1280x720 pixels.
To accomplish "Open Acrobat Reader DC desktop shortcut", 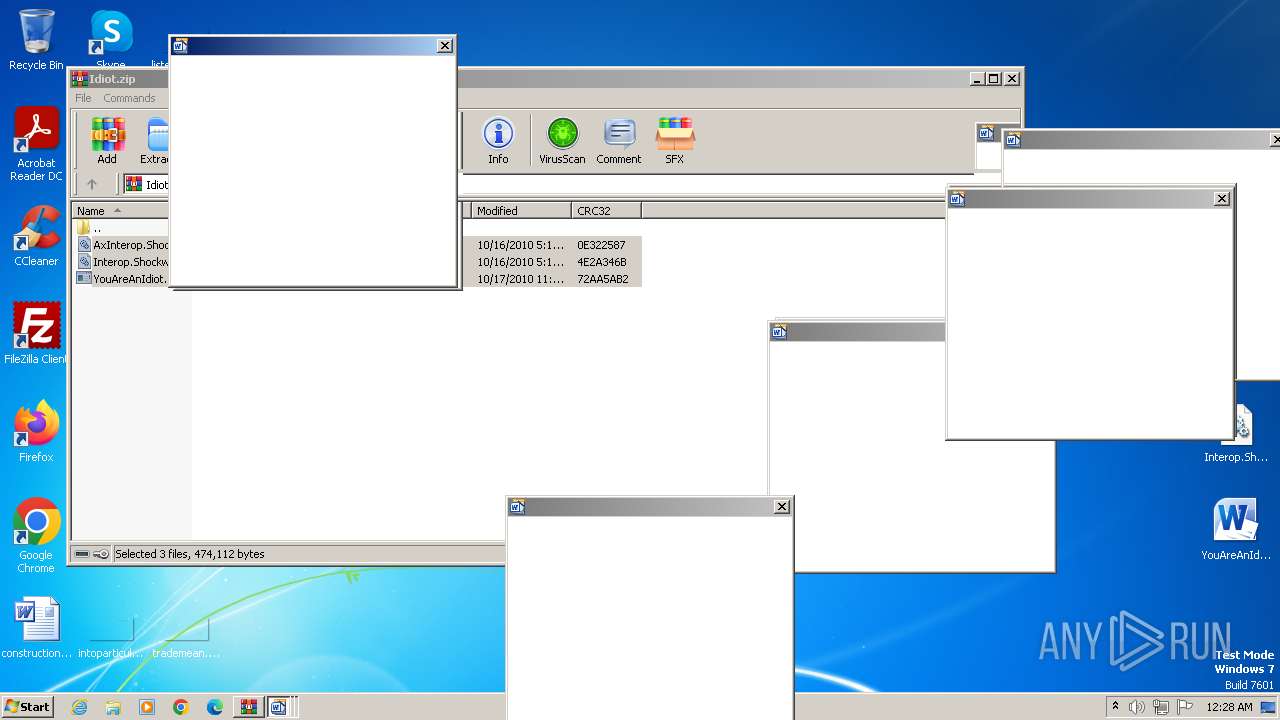I will pyautogui.click(x=36, y=145).
